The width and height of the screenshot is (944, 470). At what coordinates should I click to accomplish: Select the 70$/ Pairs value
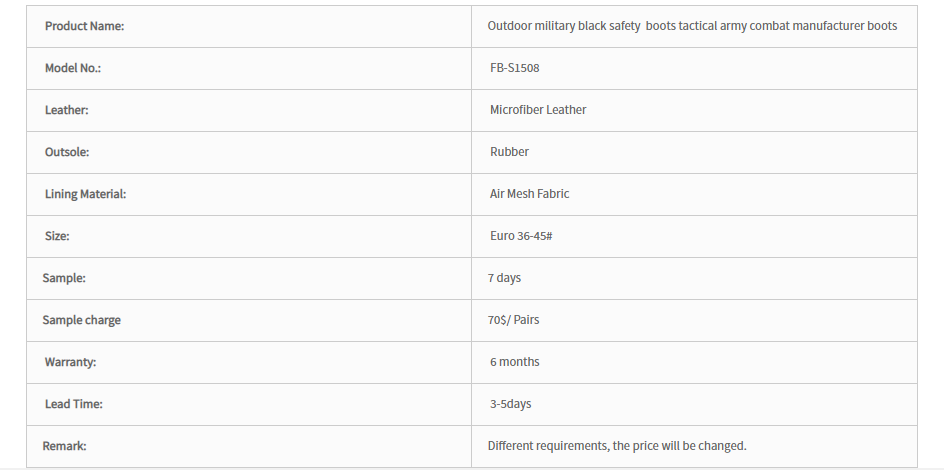coord(514,320)
